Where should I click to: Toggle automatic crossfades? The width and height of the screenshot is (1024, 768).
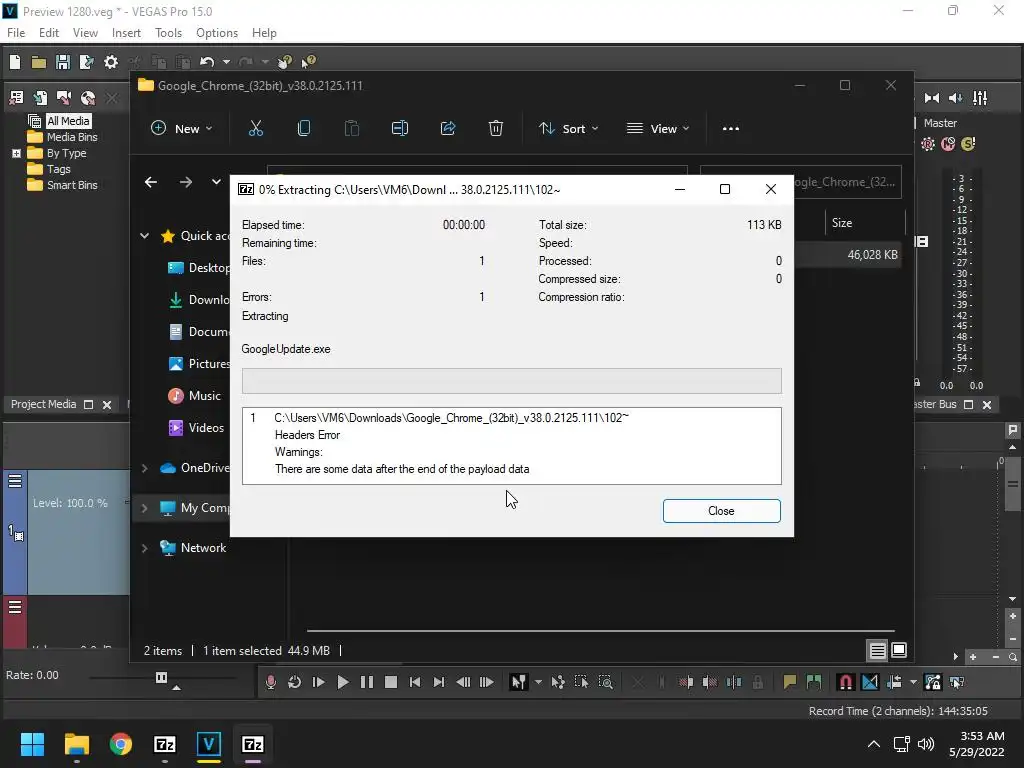[x=870, y=682]
